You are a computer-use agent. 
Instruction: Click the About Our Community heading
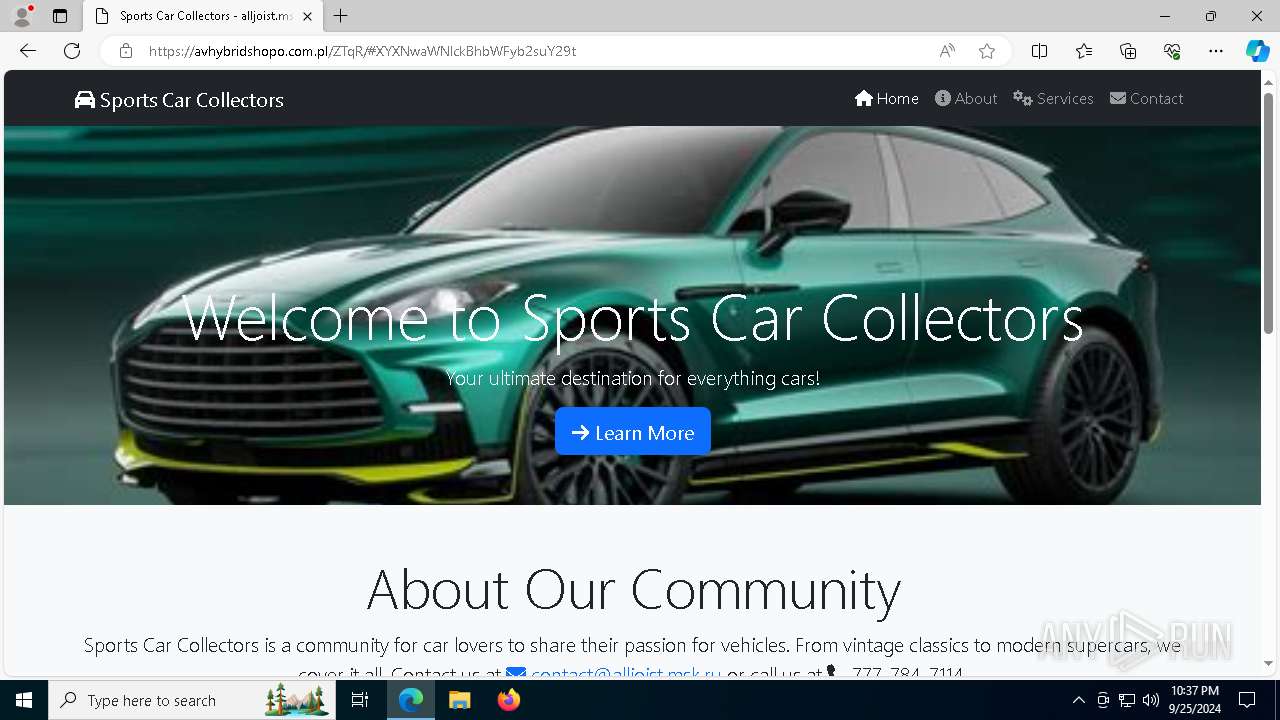[x=634, y=589]
